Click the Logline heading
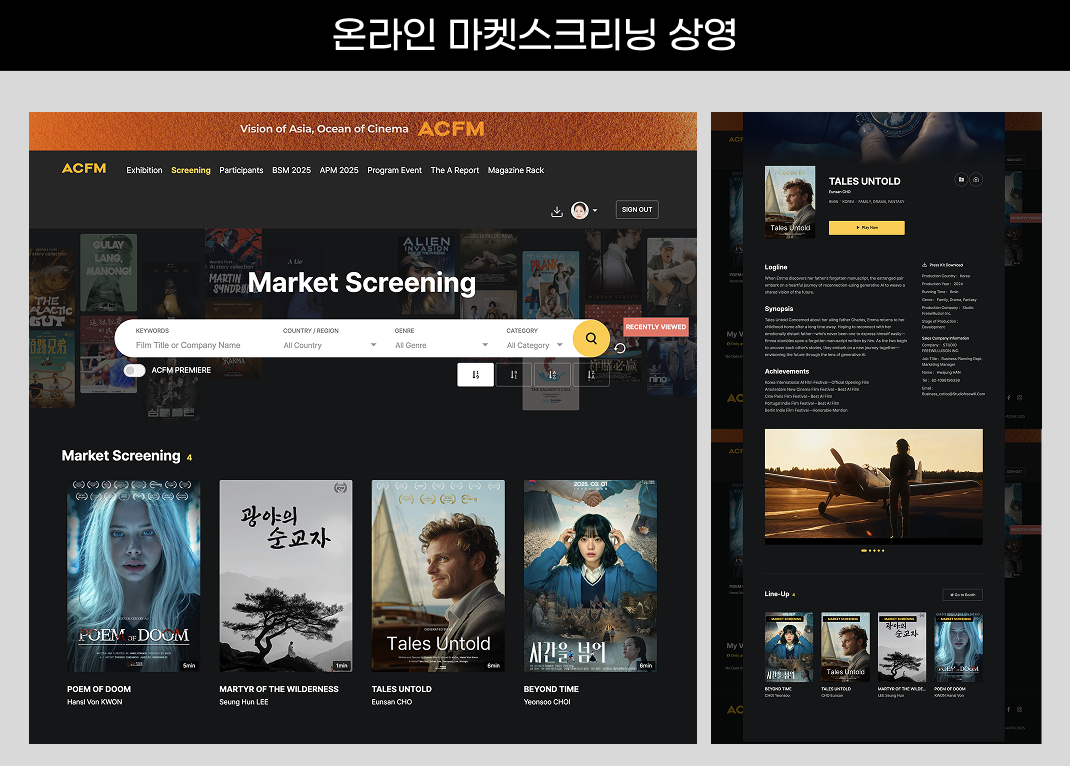This screenshot has width=1070, height=766. click(776, 267)
